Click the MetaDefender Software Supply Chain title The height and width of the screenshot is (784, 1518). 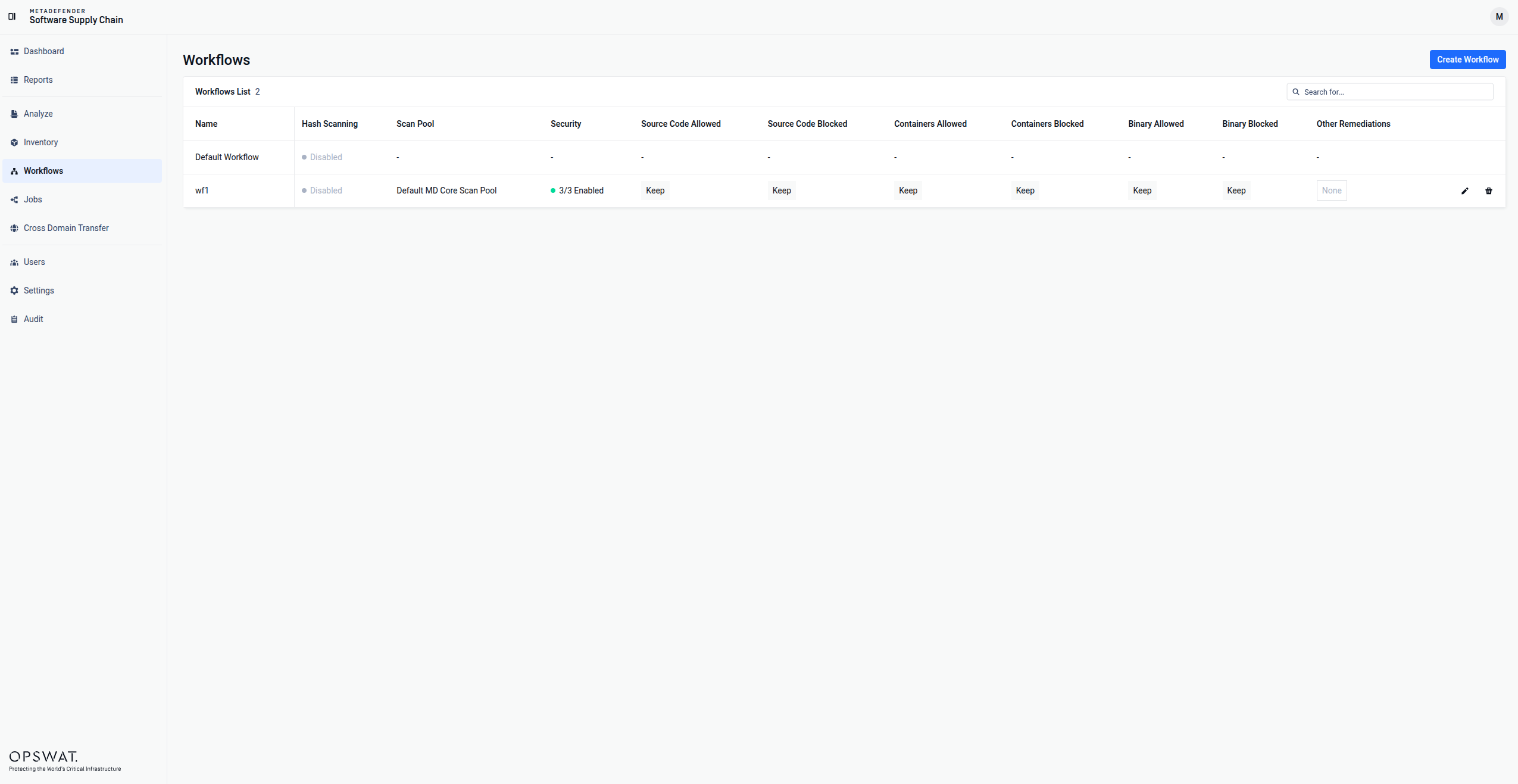coord(76,17)
